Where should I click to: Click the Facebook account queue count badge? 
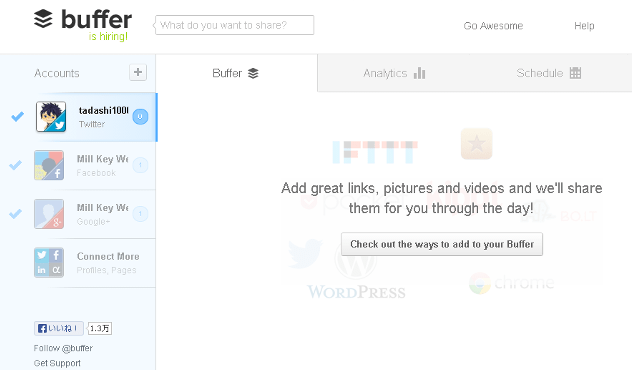(x=140, y=165)
